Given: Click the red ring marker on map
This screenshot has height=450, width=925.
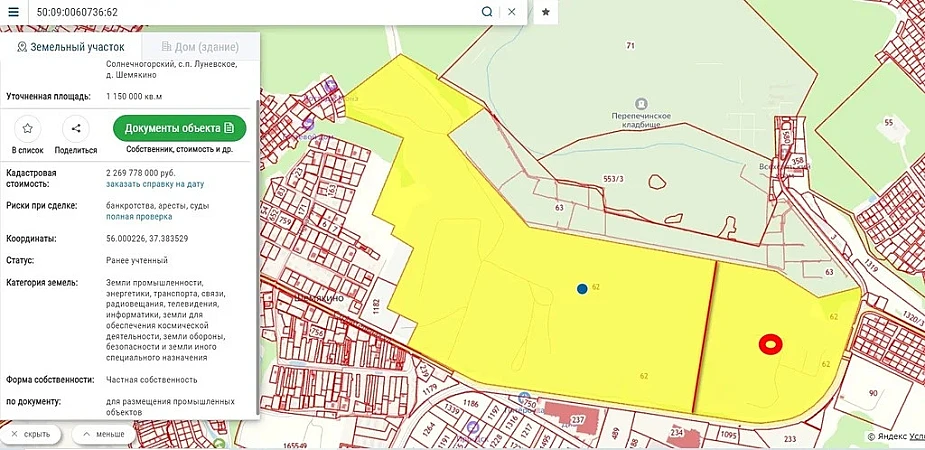Looking at the screenshot, I should [770, 344].
